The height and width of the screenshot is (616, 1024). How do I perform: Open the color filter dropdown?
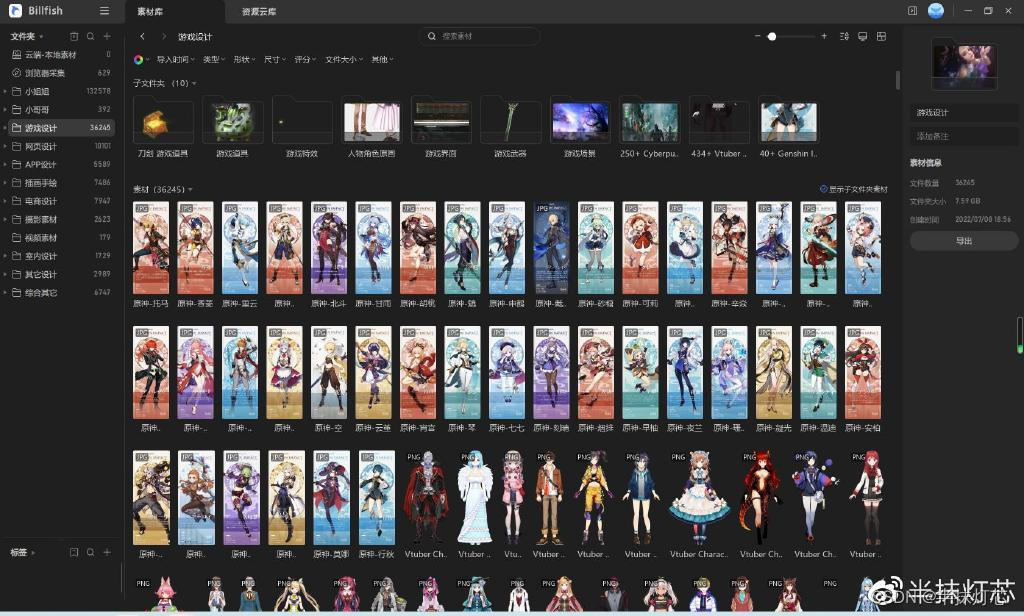click(141, 59)
